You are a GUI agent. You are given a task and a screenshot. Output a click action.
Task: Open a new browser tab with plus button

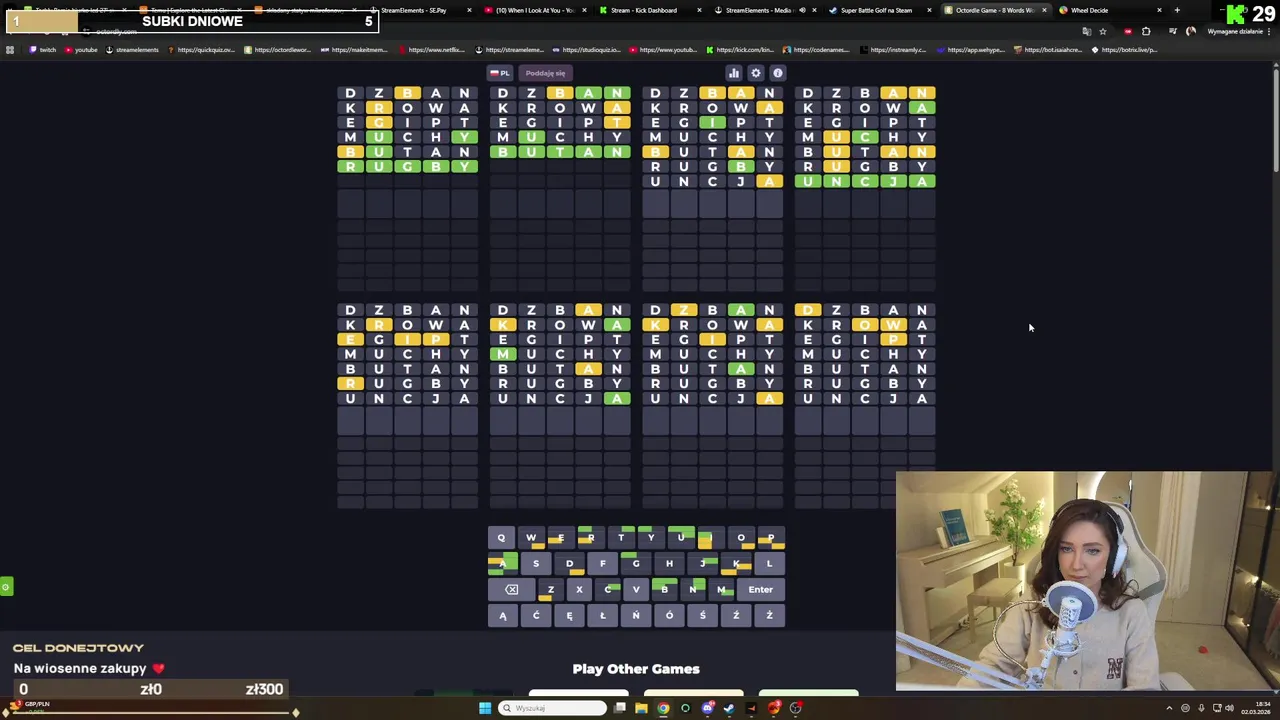(x=1177, y=10)
